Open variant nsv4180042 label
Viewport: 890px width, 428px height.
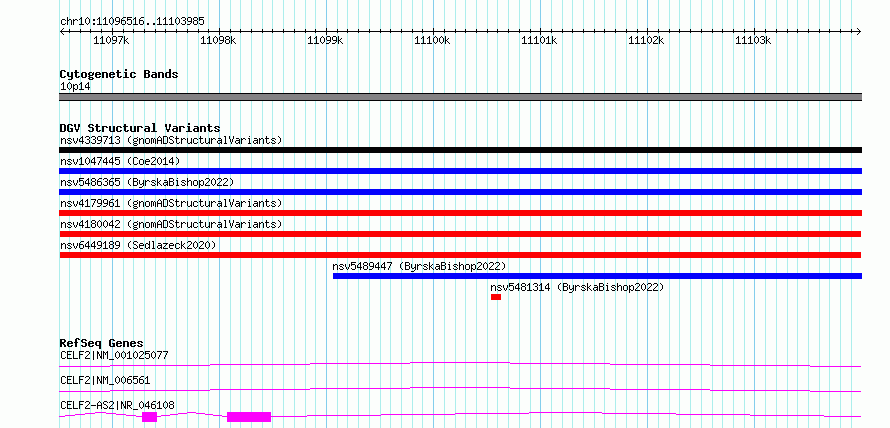click(171, 224)
